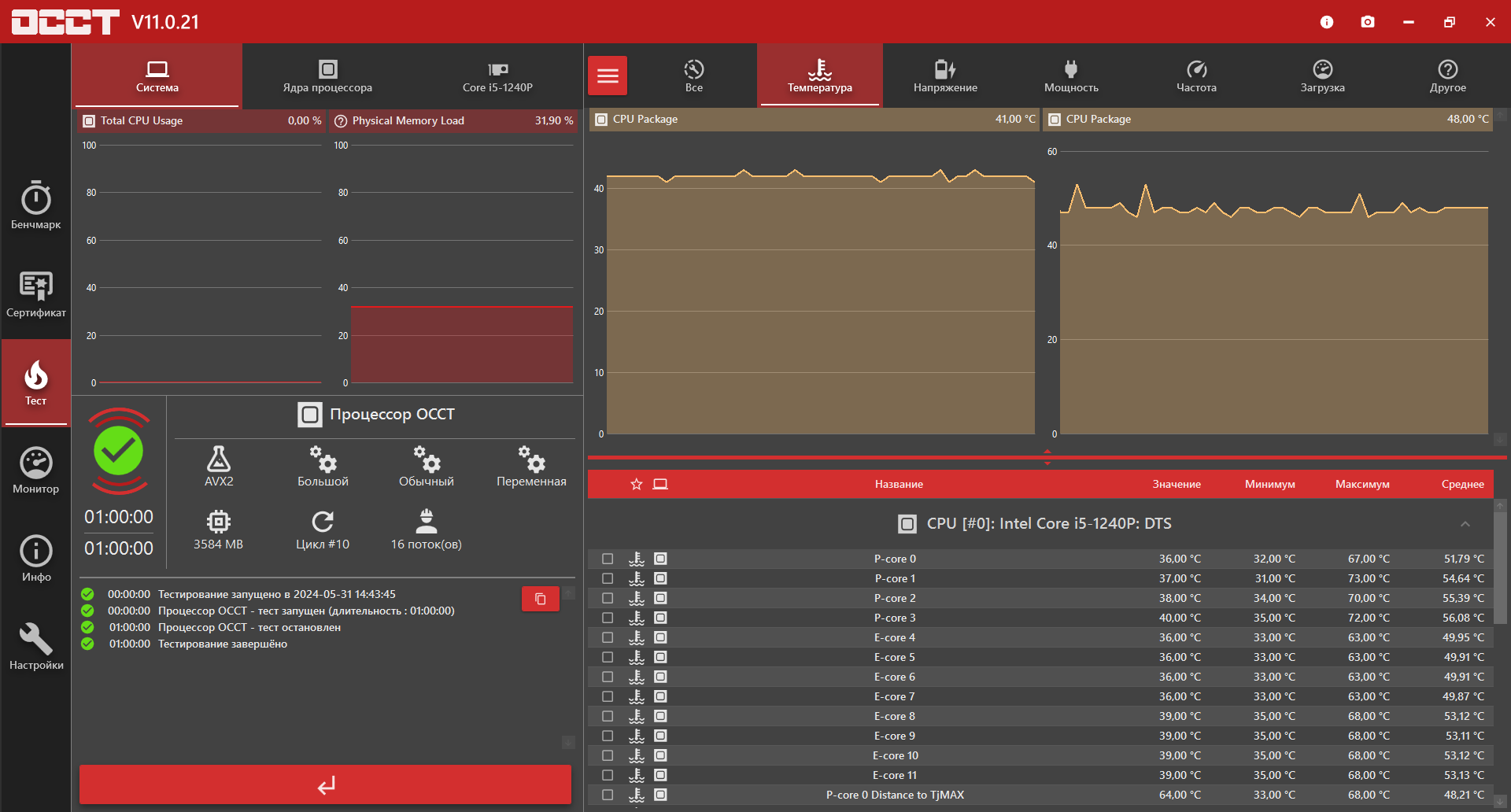Check the P-core 0 checkbox
This screenshot has width=1511, height=812.
pyautogui.click(x=608, y=559)
